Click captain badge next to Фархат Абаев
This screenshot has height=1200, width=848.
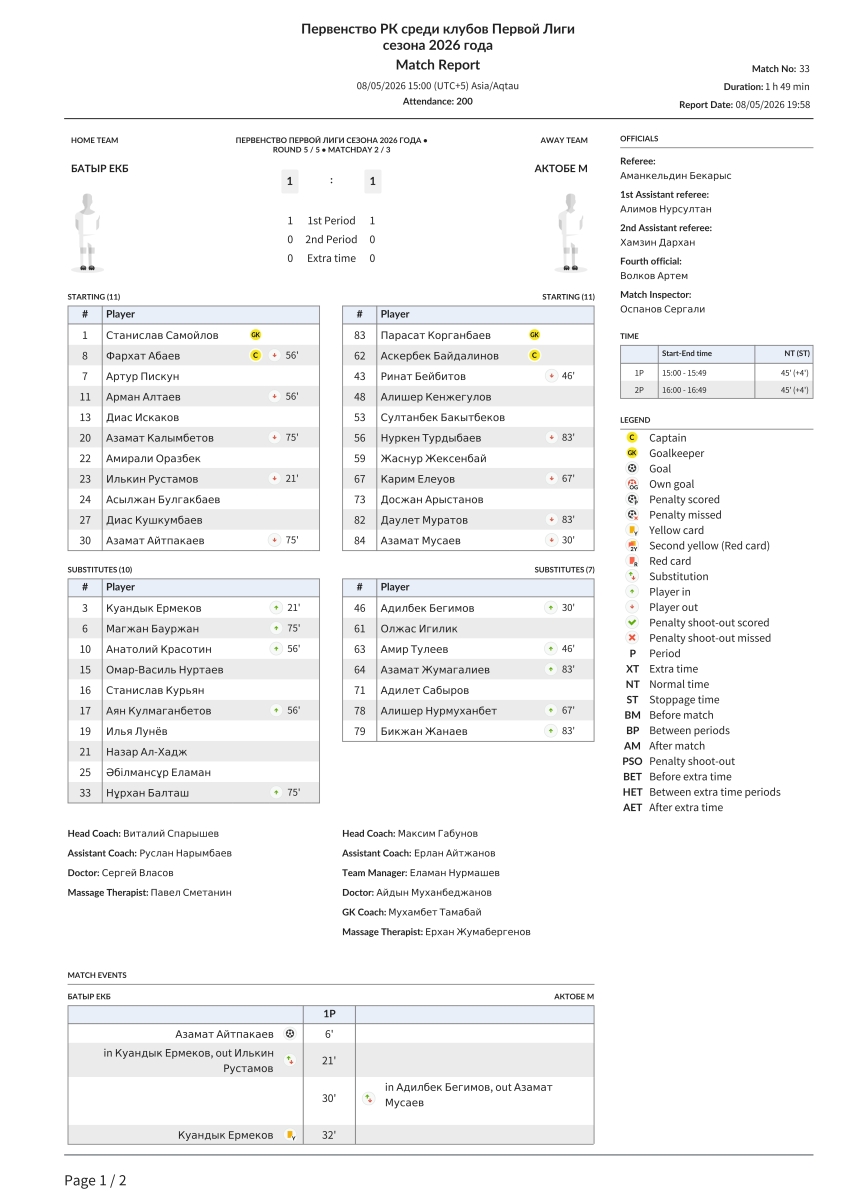point(255,356)
